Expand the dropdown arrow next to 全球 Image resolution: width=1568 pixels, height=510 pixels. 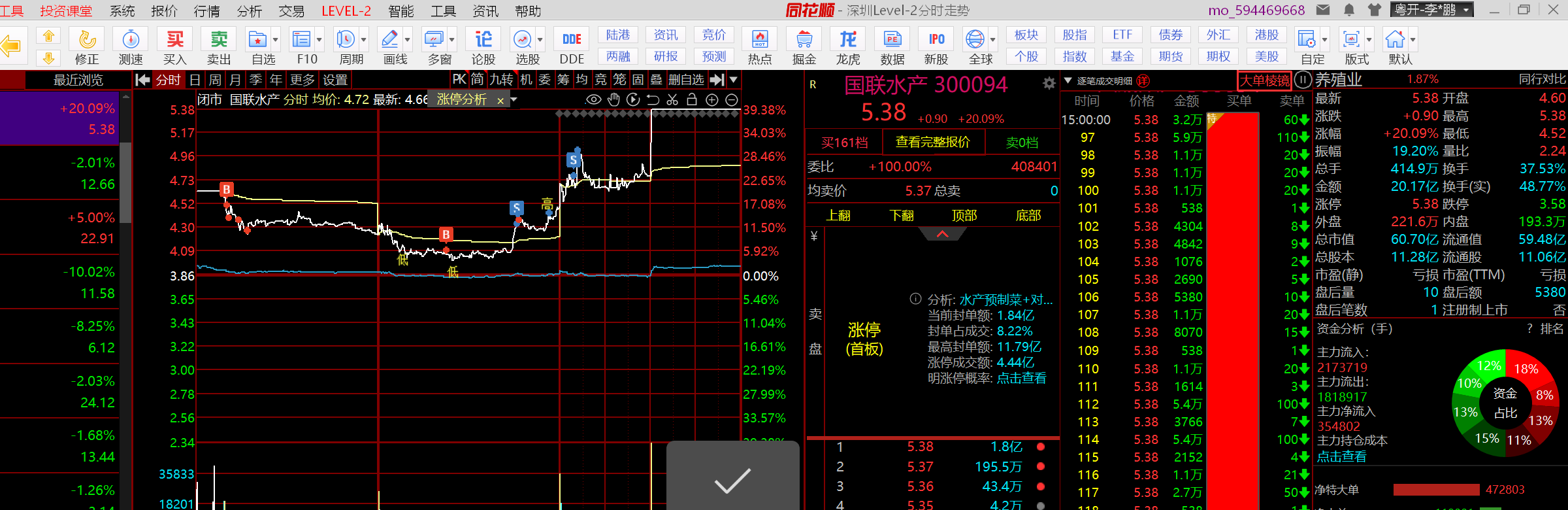(x=992, y=40)
